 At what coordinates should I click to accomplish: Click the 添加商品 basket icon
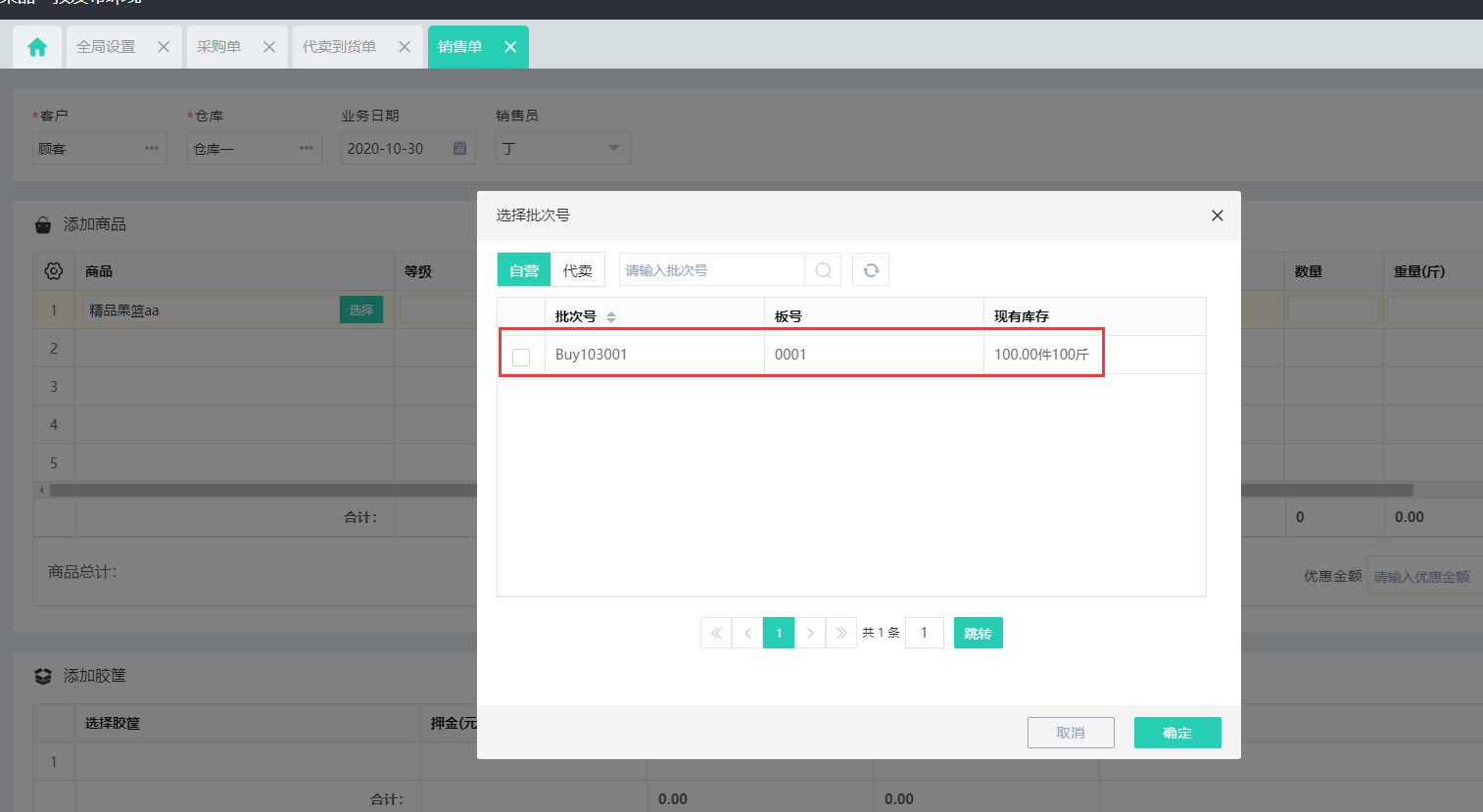tap(43, 224)
